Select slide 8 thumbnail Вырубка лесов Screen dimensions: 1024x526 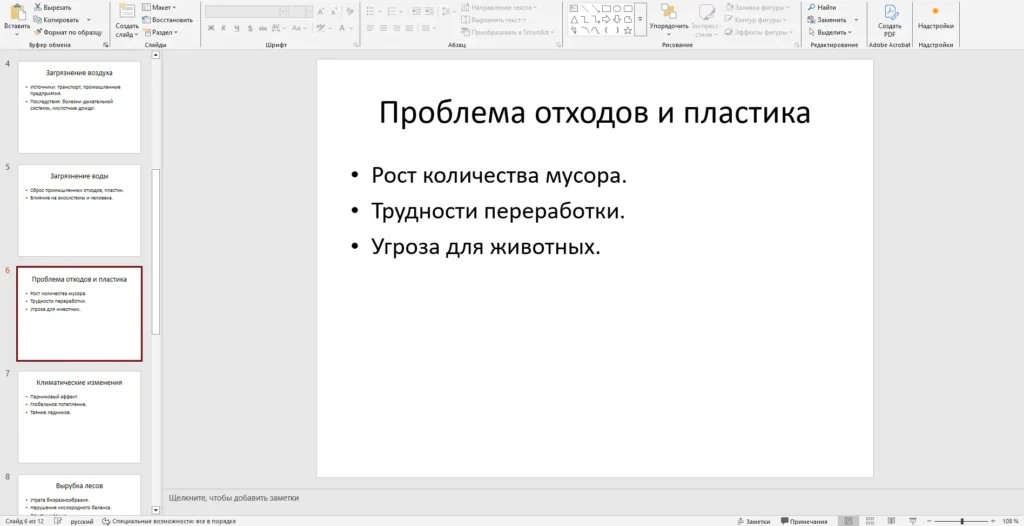coord(79,495)
